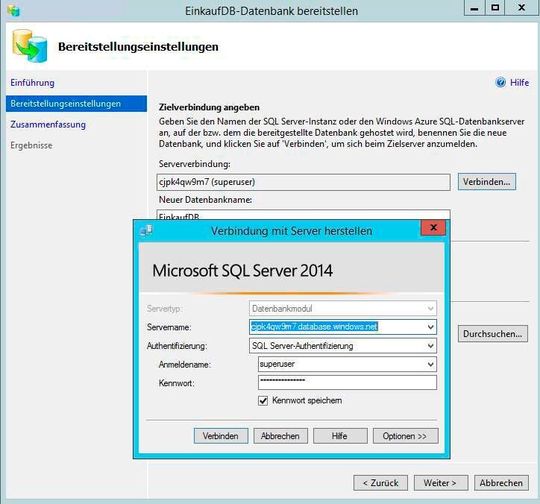
Task: Minimize the EinkaufDB wizard window
Action: point(475,8)
